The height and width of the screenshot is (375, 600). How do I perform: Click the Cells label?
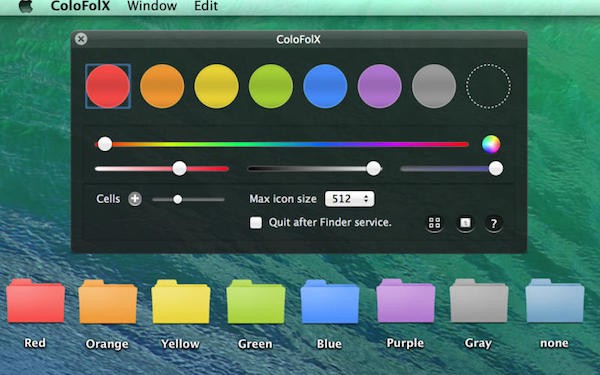[108, 199]
